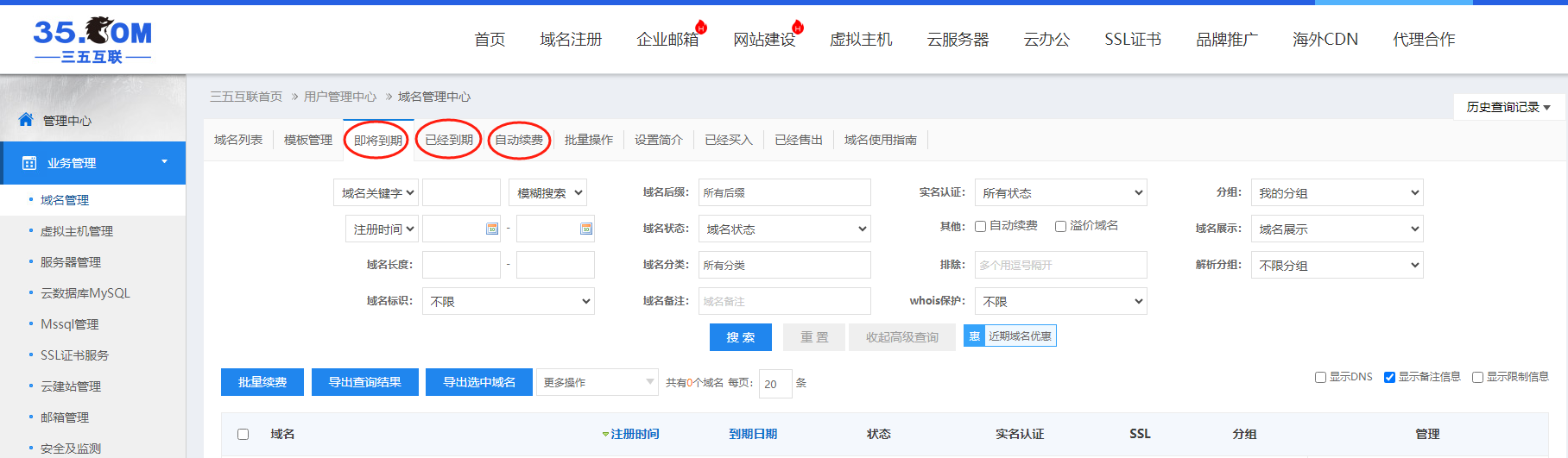Viewport: 1568px width, 458px height.
Task: Open the end date calendar picker icon
Action: (x=586, y=229)
